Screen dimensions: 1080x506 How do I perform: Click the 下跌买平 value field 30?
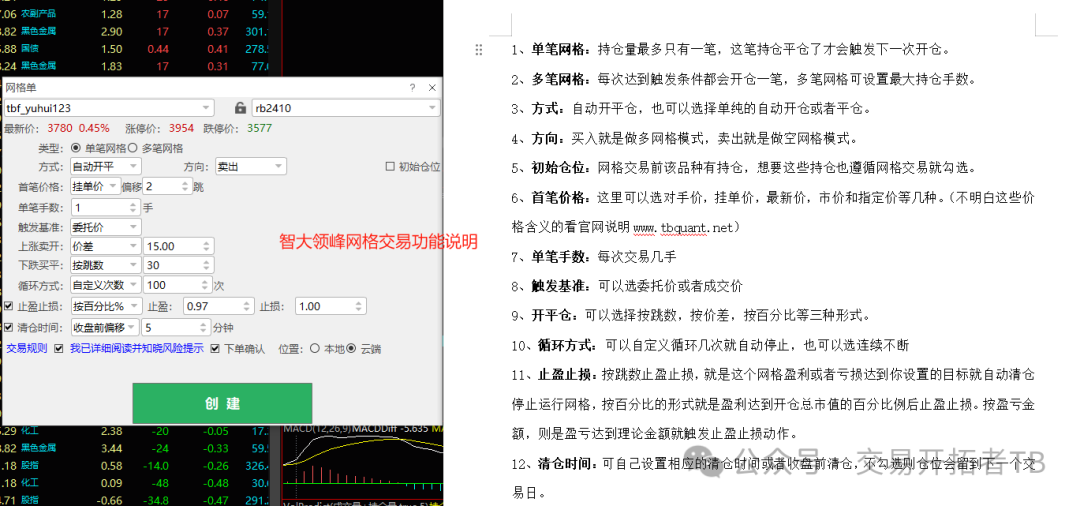coord(178,266)
